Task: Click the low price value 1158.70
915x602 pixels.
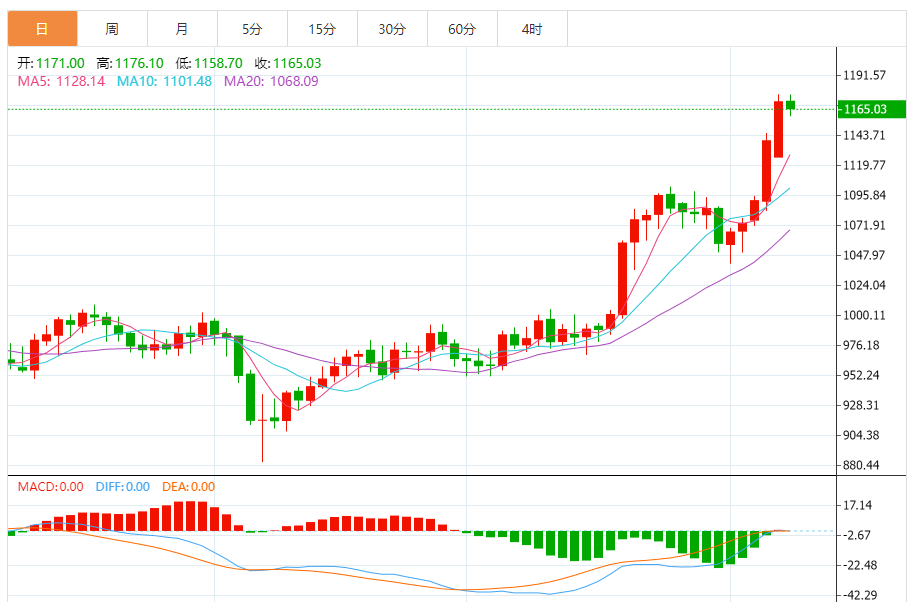Action: point(218,63)
